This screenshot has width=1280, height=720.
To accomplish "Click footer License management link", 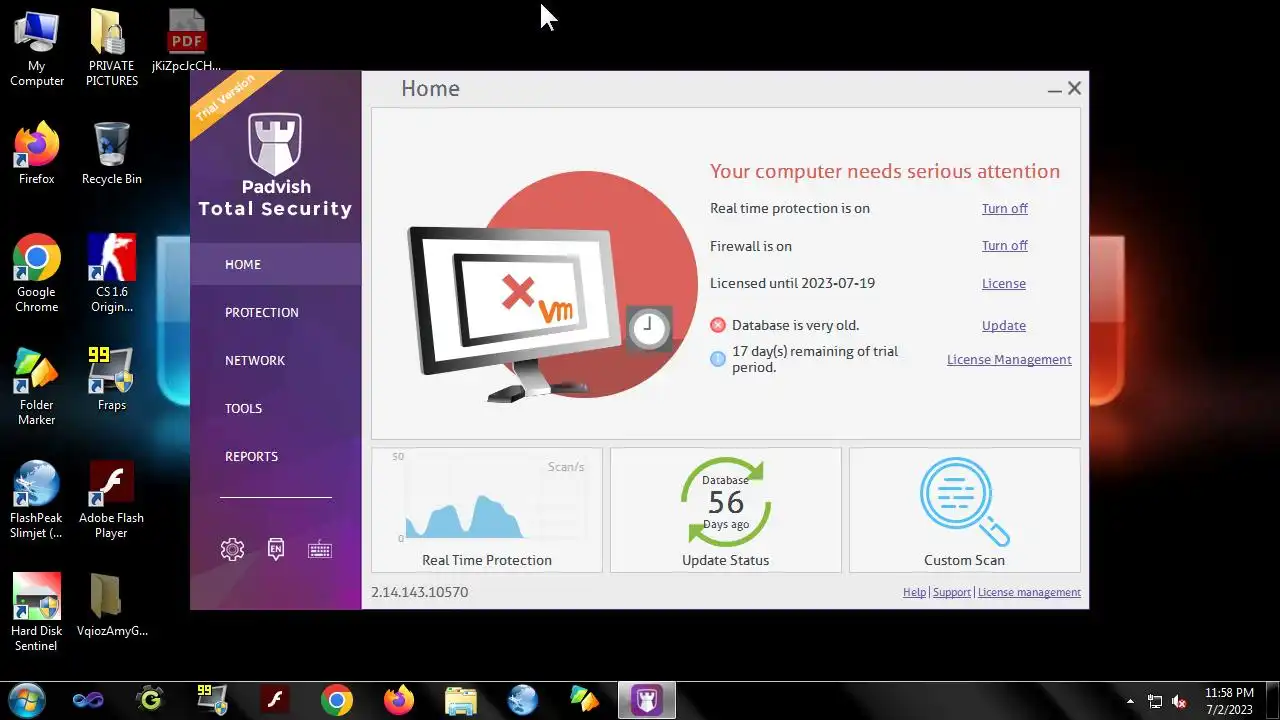I will (x=1029, y=592).
